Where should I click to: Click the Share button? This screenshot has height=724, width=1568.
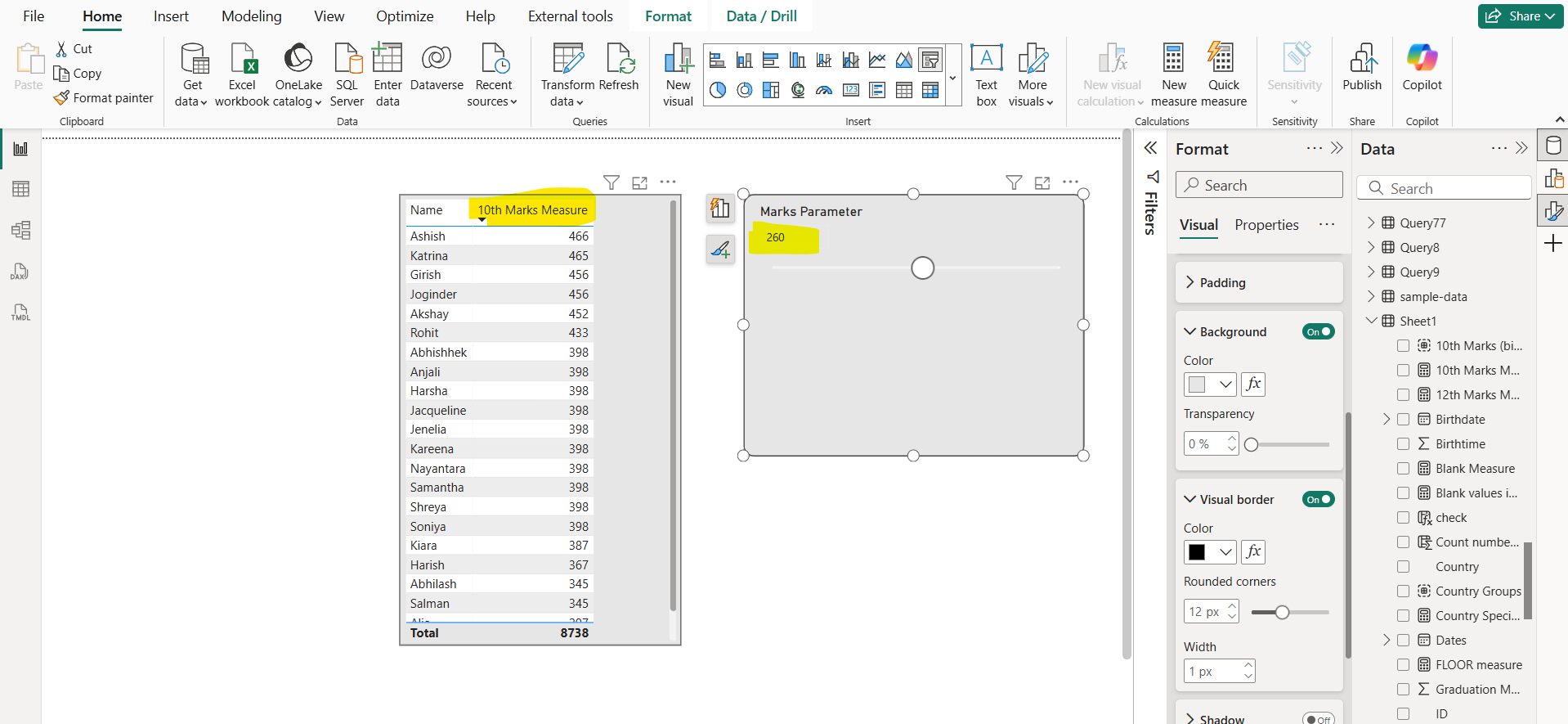[1520, 16]
